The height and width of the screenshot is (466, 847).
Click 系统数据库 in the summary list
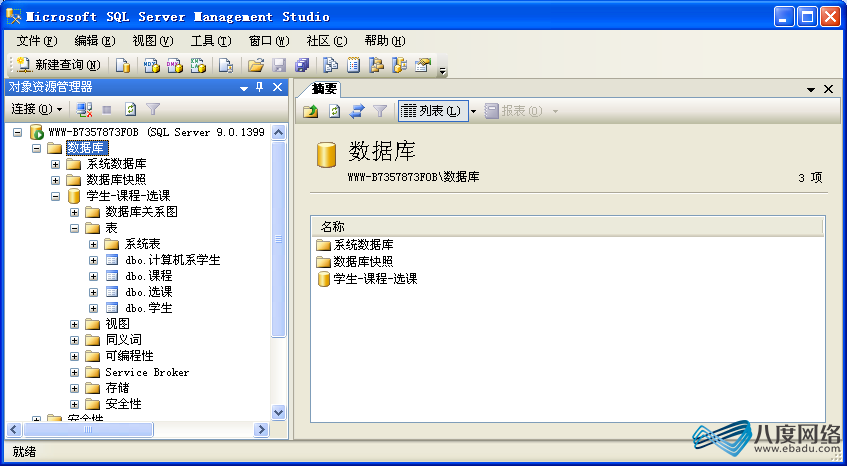[364, 245]
